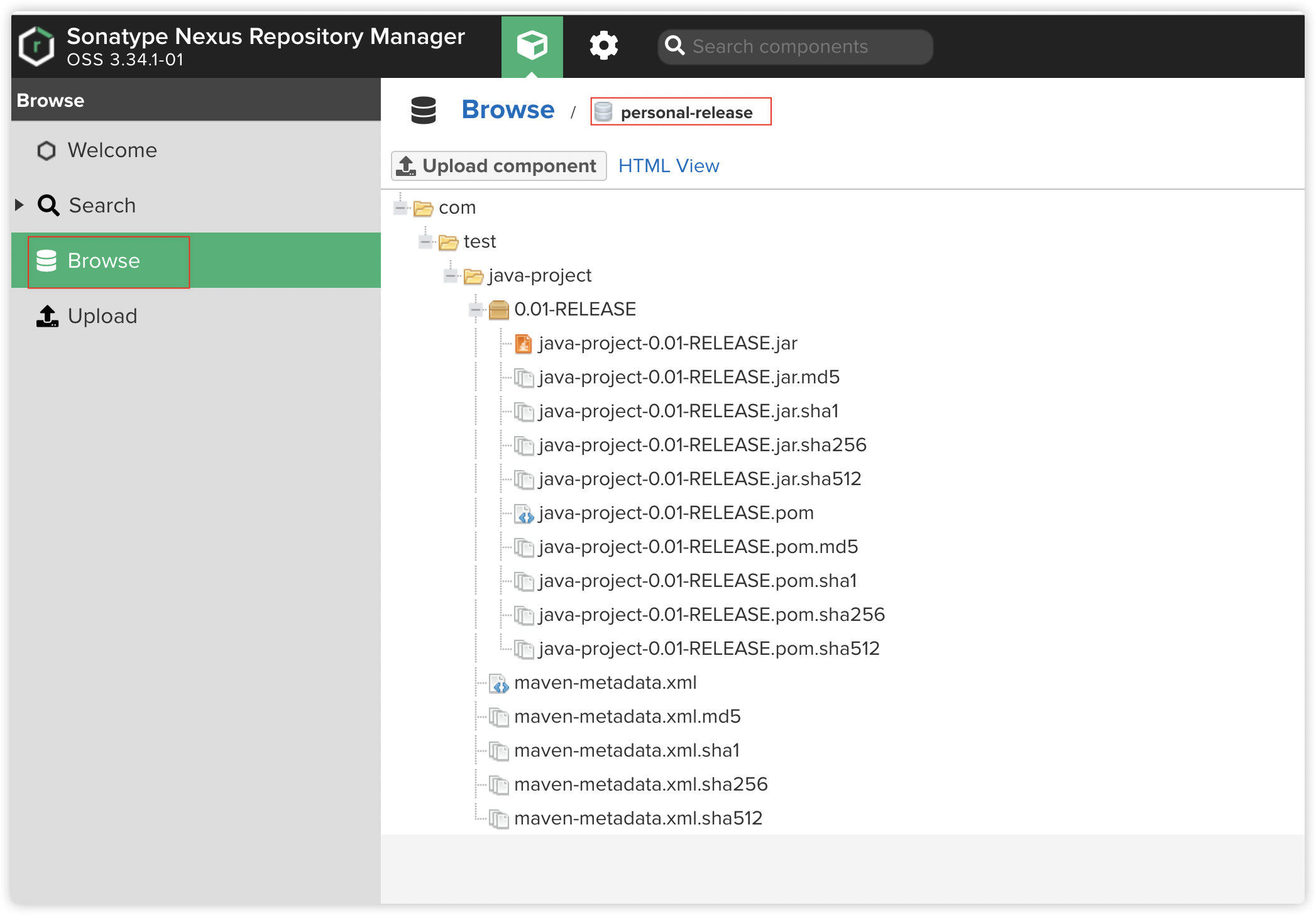This screenshot has width=1316, height=915.
Task: Open the HTML View link
Action: coord(669,166)
